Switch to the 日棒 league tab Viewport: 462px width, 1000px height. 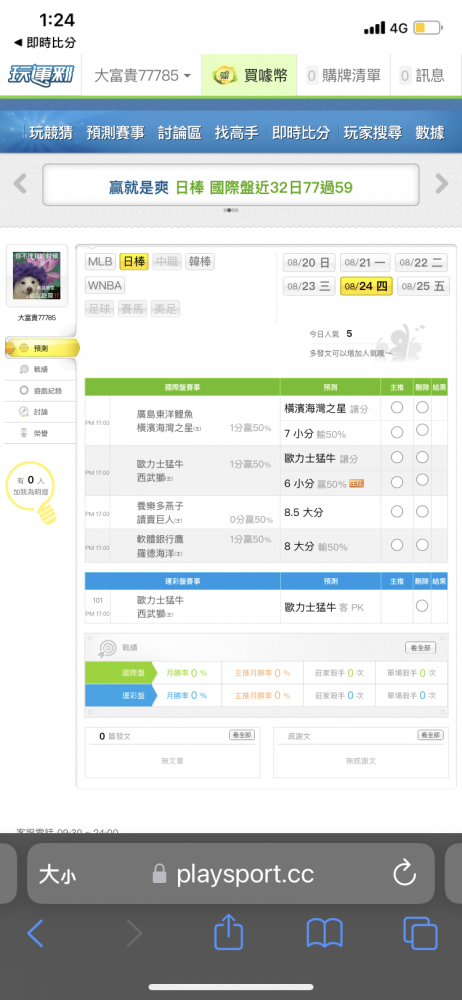[x=134, y=261]
